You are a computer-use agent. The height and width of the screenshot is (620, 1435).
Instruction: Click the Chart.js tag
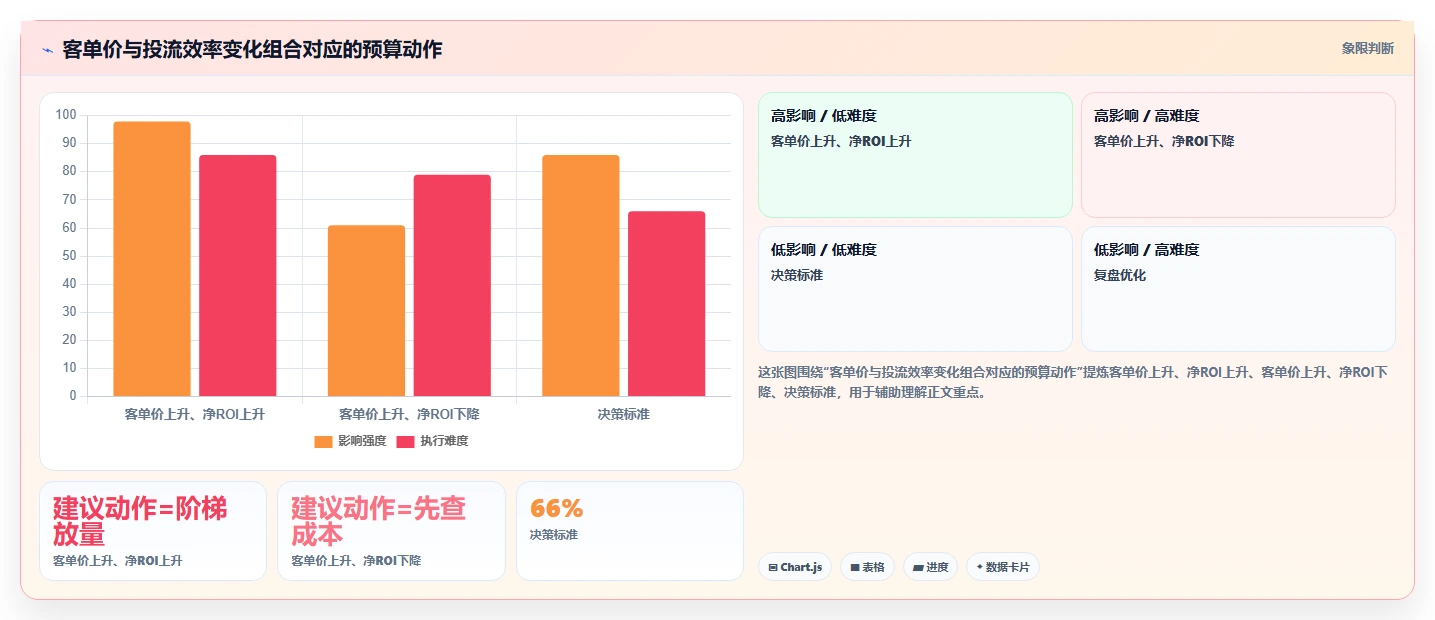pos(795,567)
